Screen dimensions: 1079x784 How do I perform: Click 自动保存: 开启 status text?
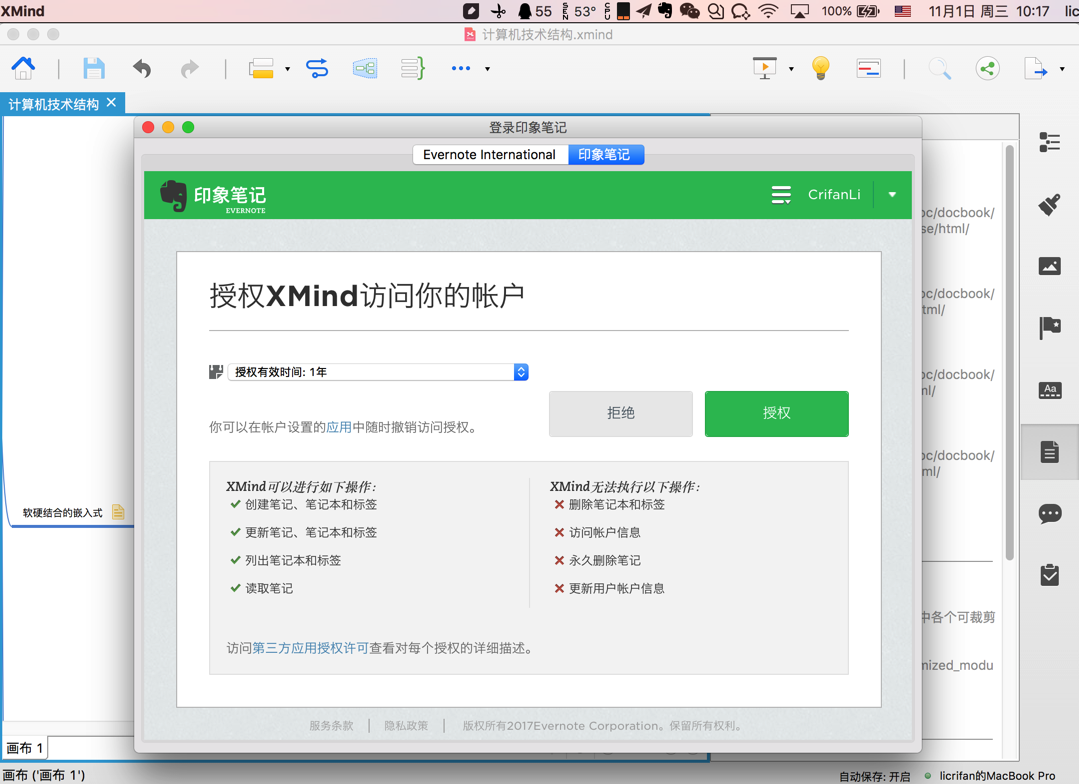click(874, 776)
